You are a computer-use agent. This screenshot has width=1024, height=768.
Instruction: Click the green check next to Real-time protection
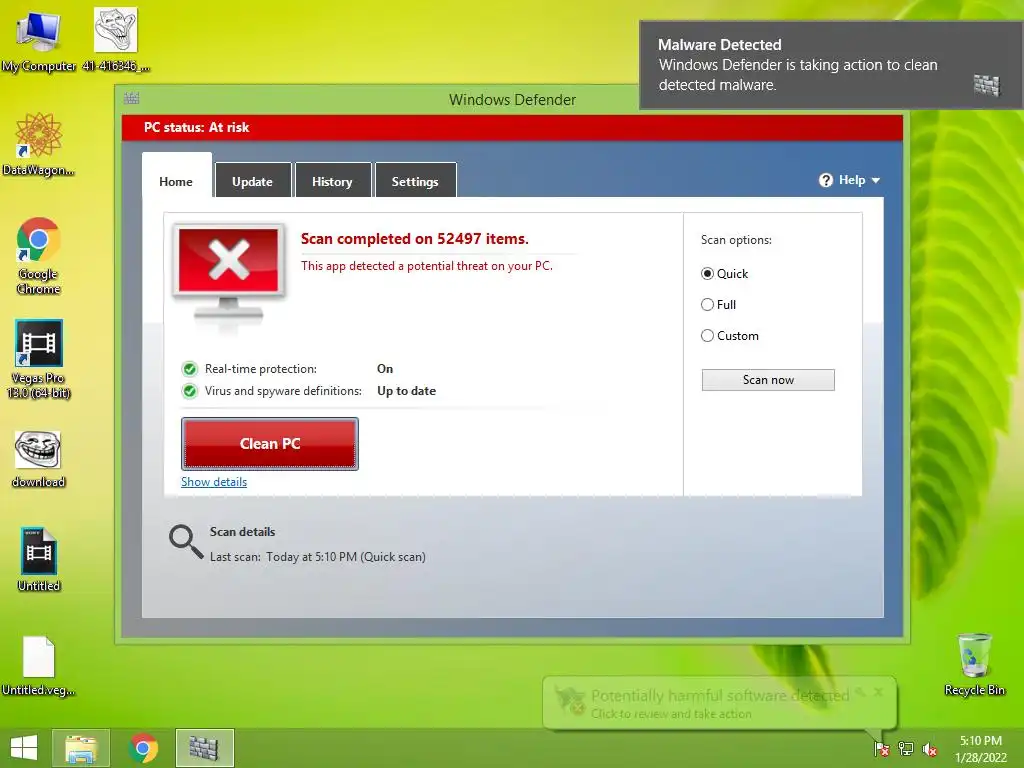[x=189, y=369]
